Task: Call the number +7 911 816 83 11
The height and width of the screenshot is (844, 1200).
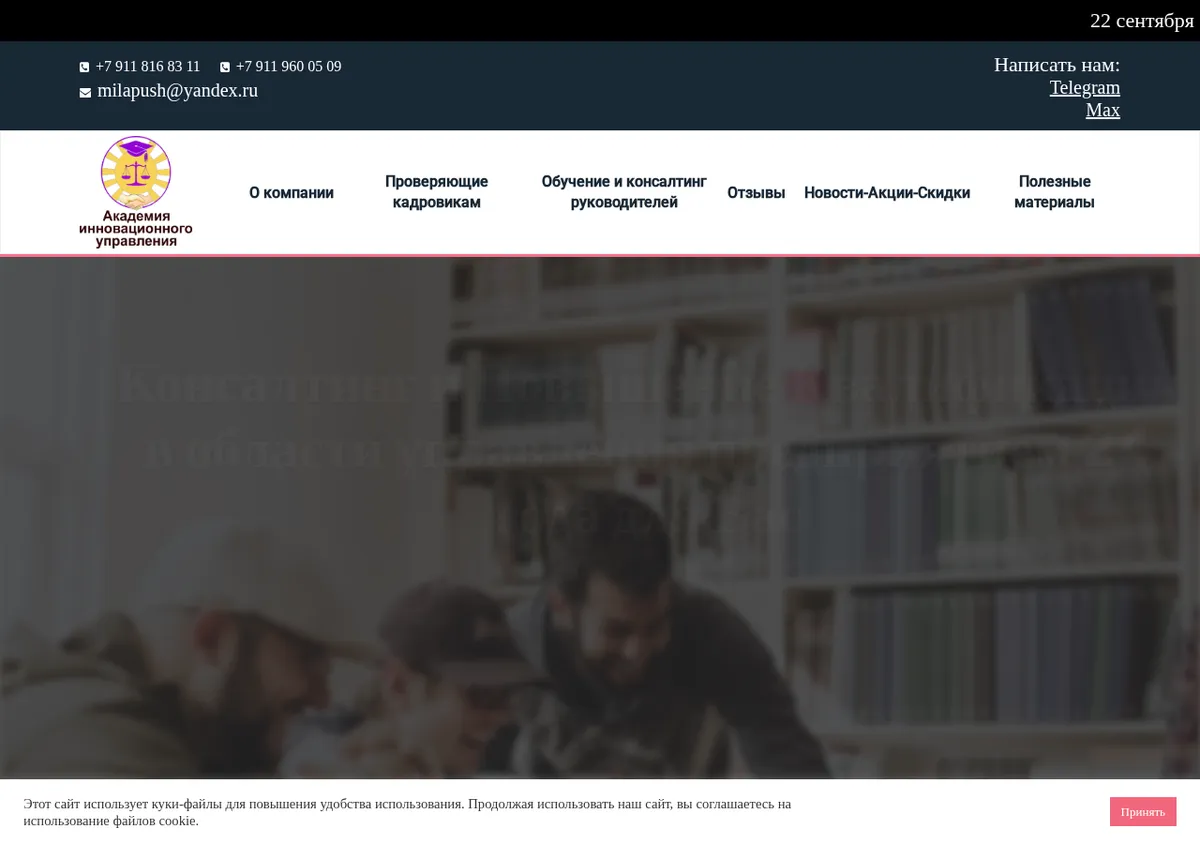Action: click(148, 66)
